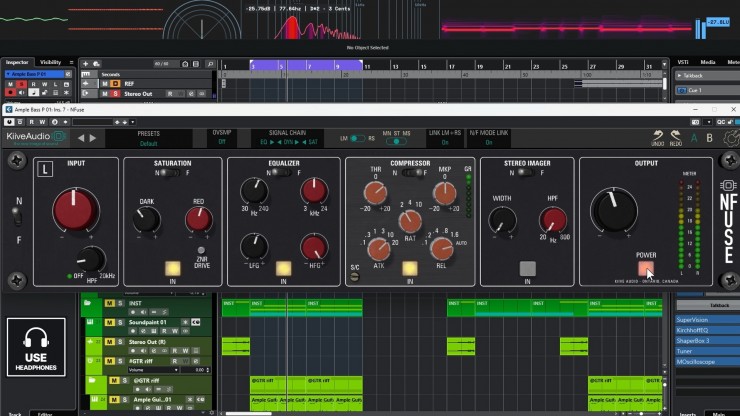Click the Tuner insert slot

[707, 351]
